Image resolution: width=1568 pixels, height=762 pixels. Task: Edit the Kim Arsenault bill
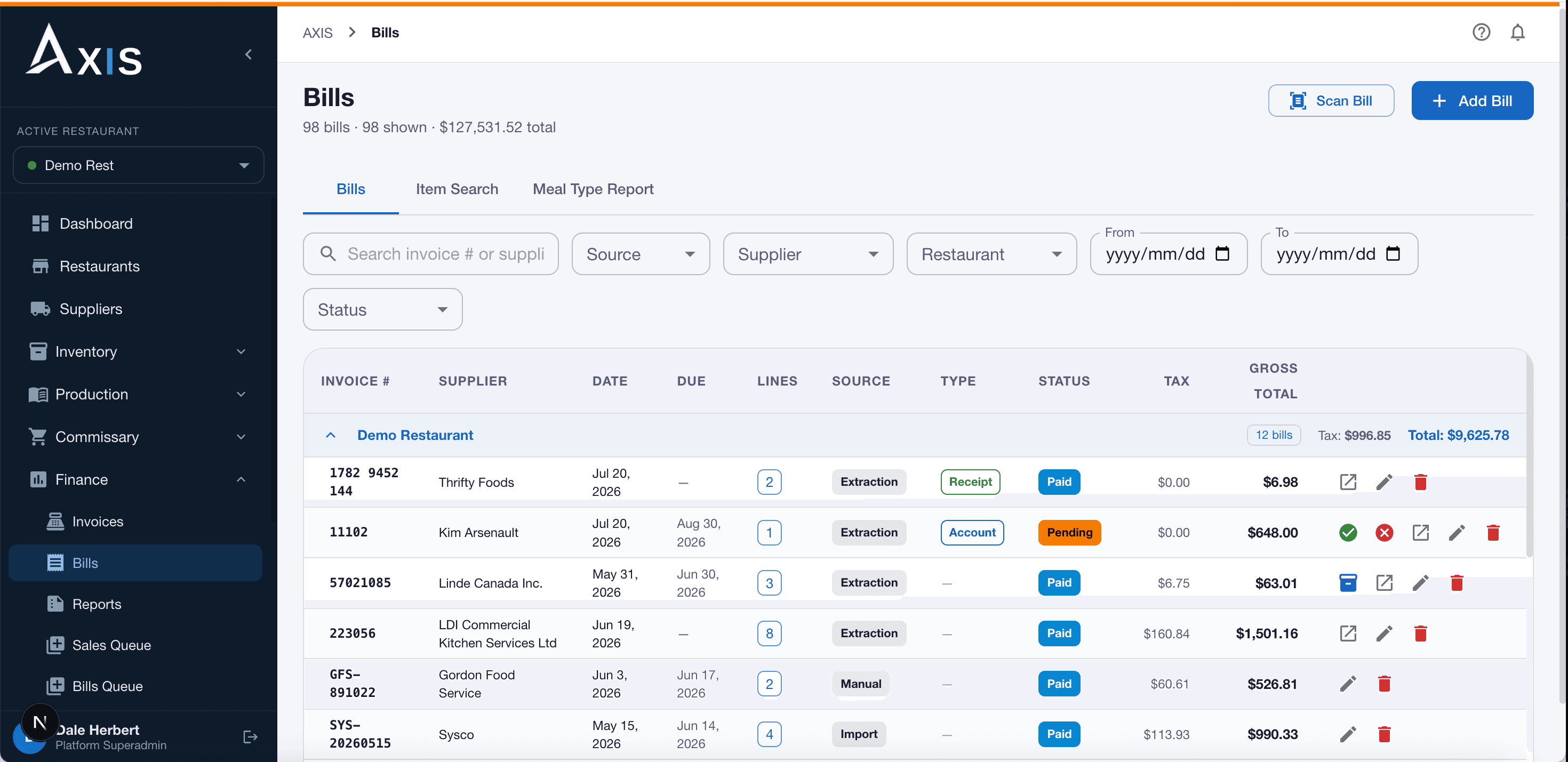(1457, 533)
